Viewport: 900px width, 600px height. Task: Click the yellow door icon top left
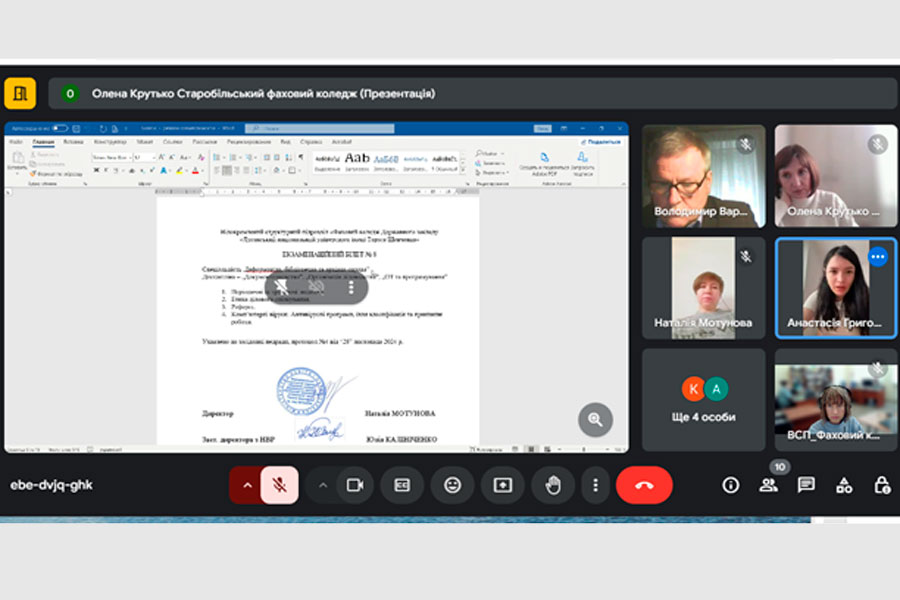coord(20,93)
